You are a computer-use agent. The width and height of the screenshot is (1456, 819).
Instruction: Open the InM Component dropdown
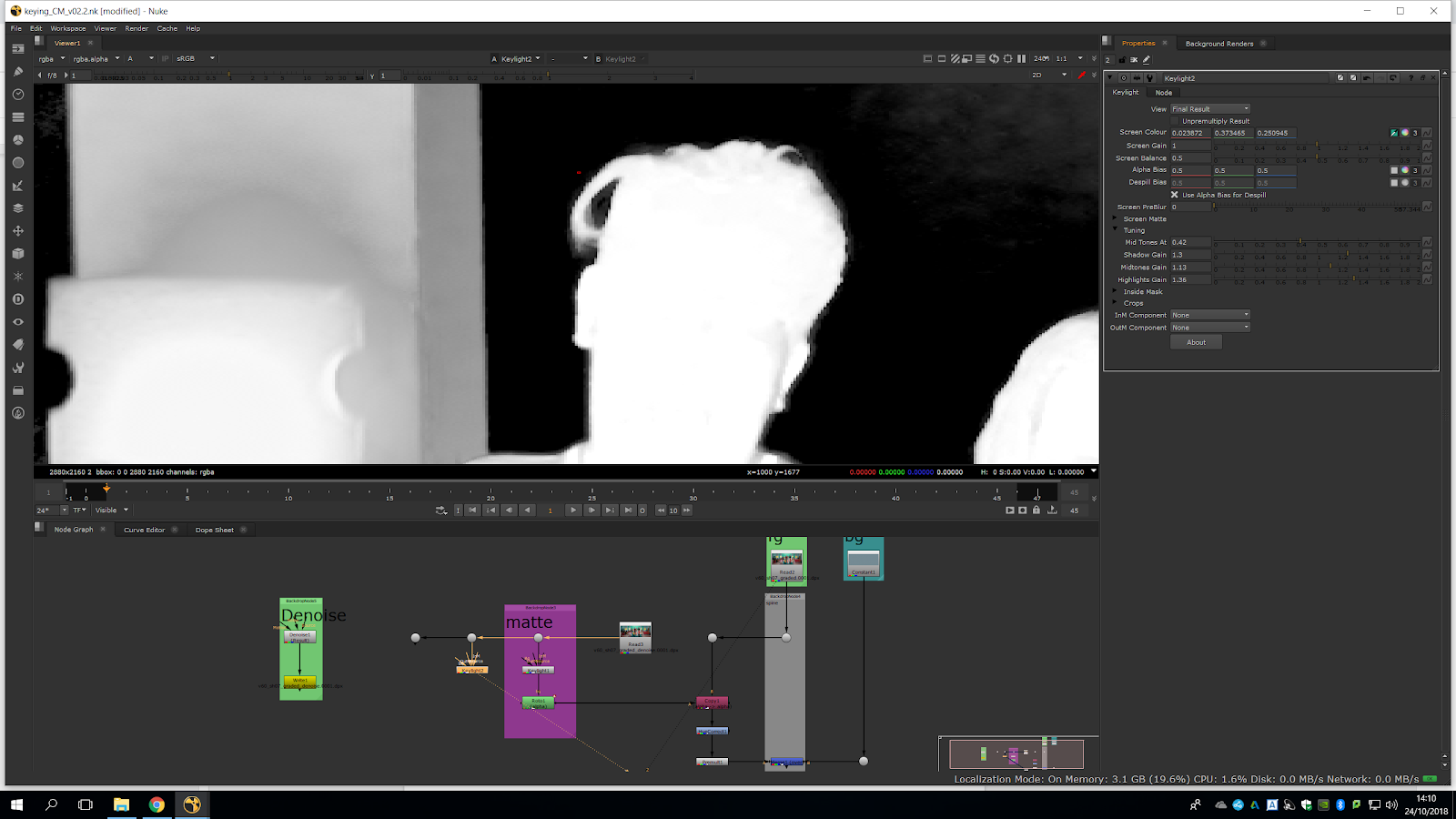point(1209,315)
